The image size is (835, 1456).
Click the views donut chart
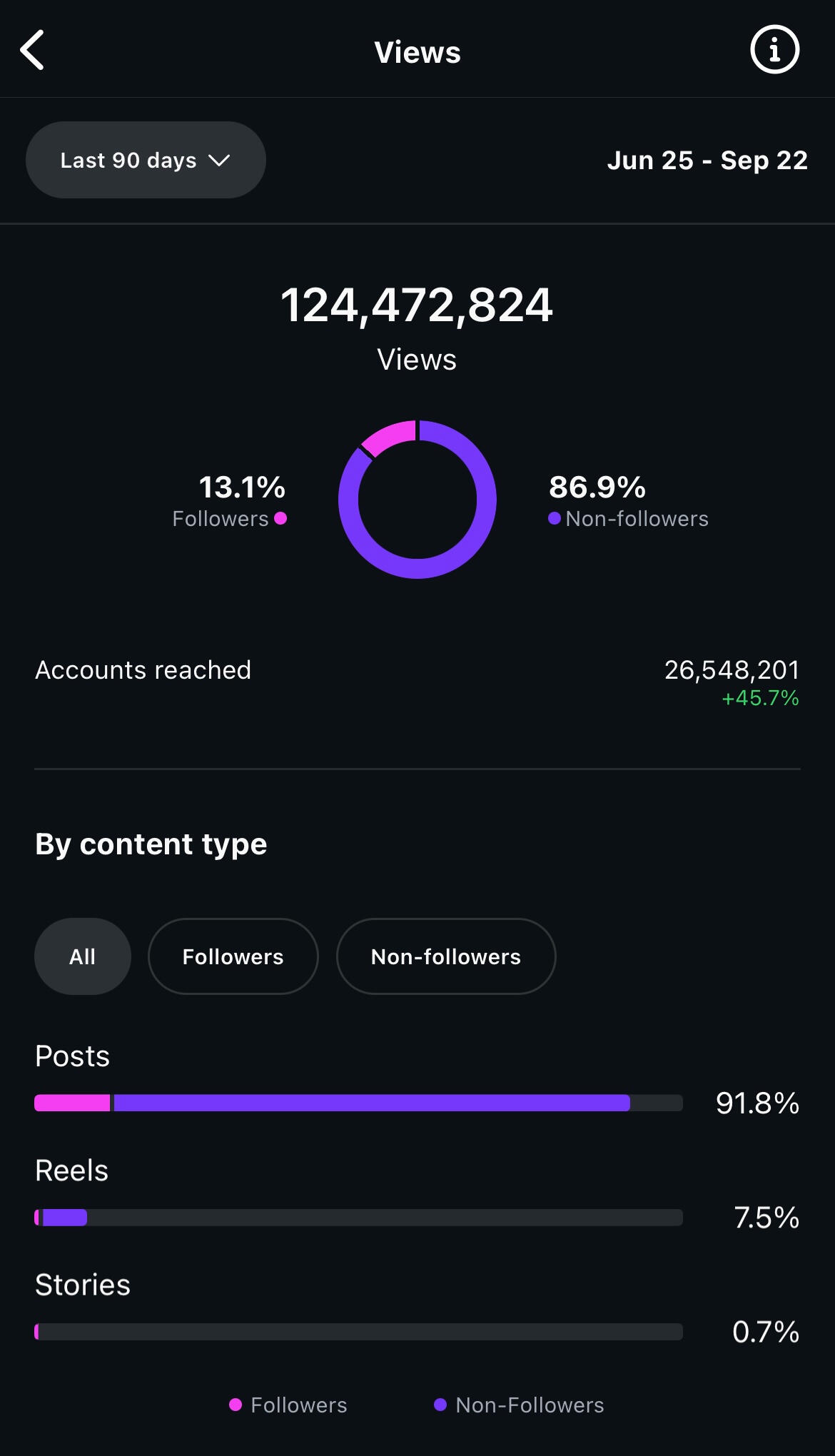[417, 500]
